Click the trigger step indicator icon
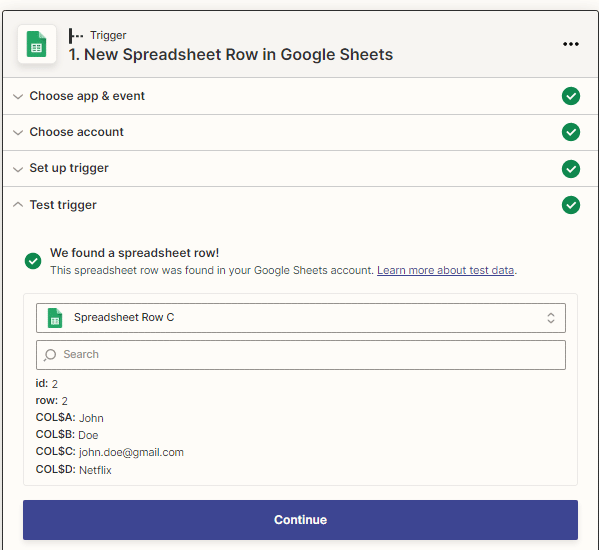599x550 pixels. pos(76,36)
